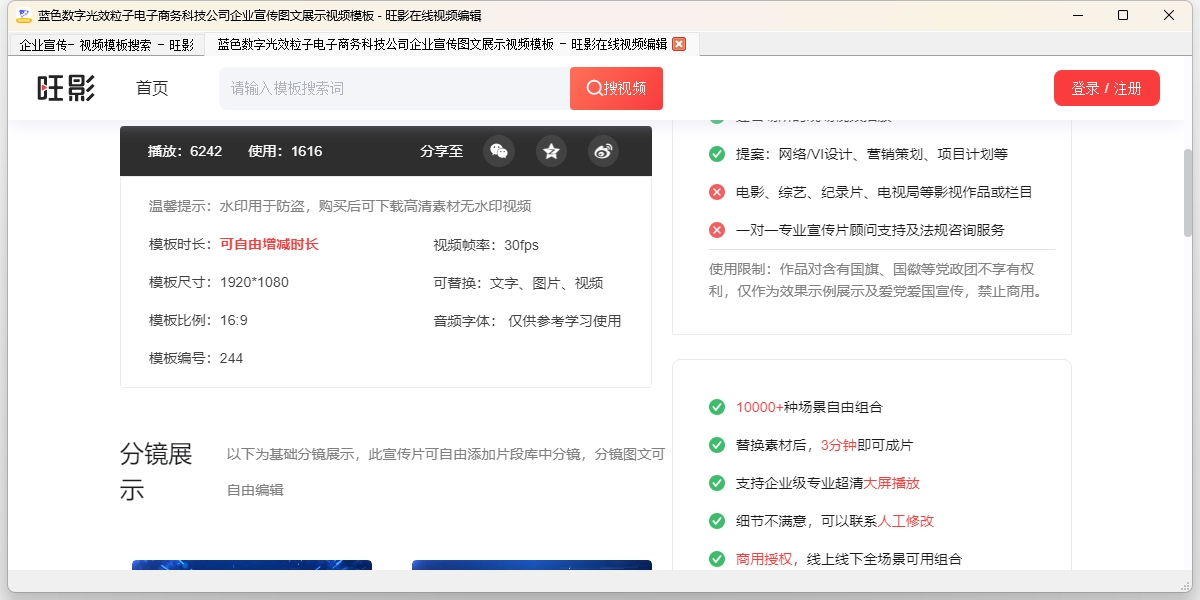The width and height of the screenshot is (1200, 600).
Task: Click red cross beside 电影、综艺、纪录片
Action: pos(717,192)
